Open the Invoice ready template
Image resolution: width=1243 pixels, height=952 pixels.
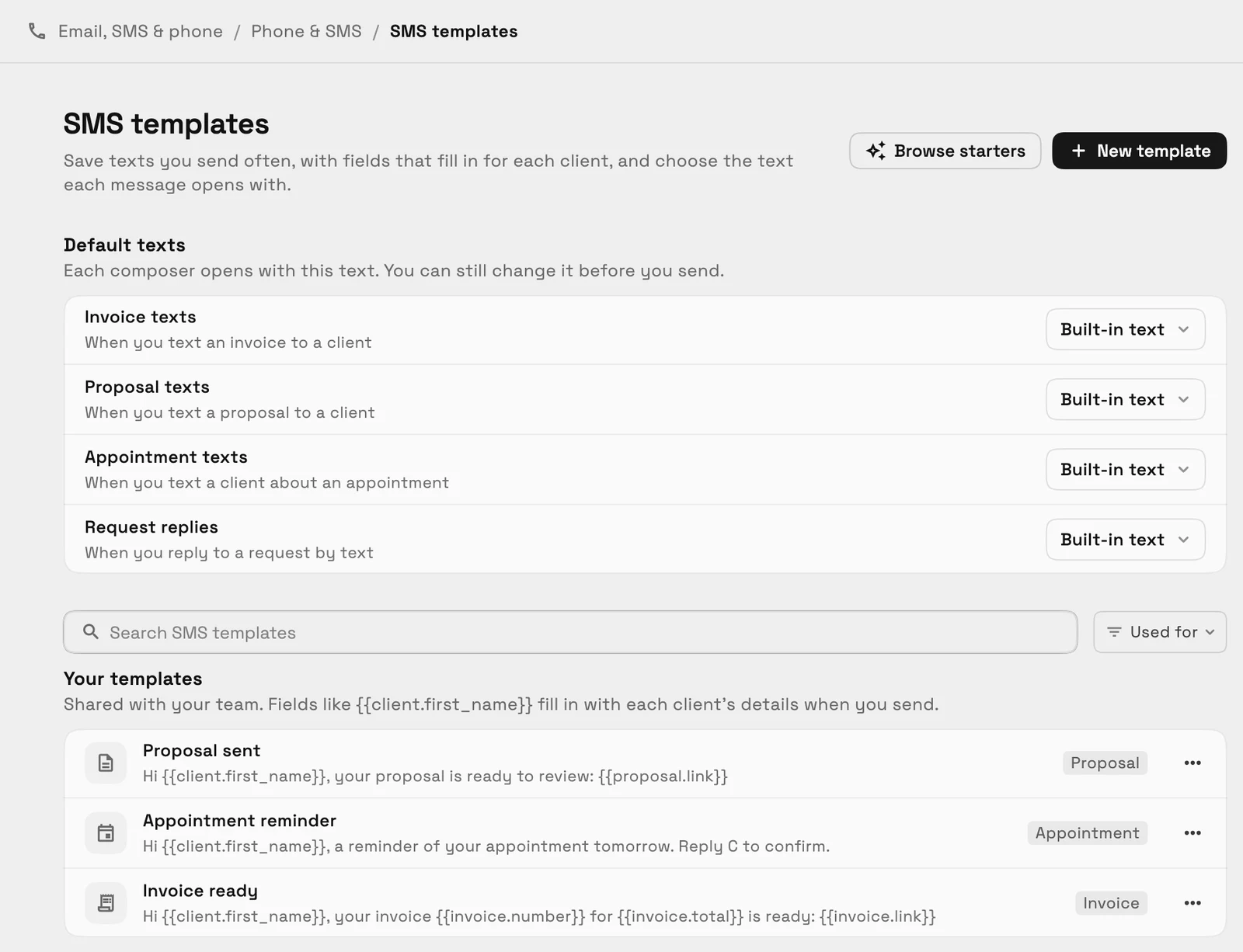coord(645,902)
